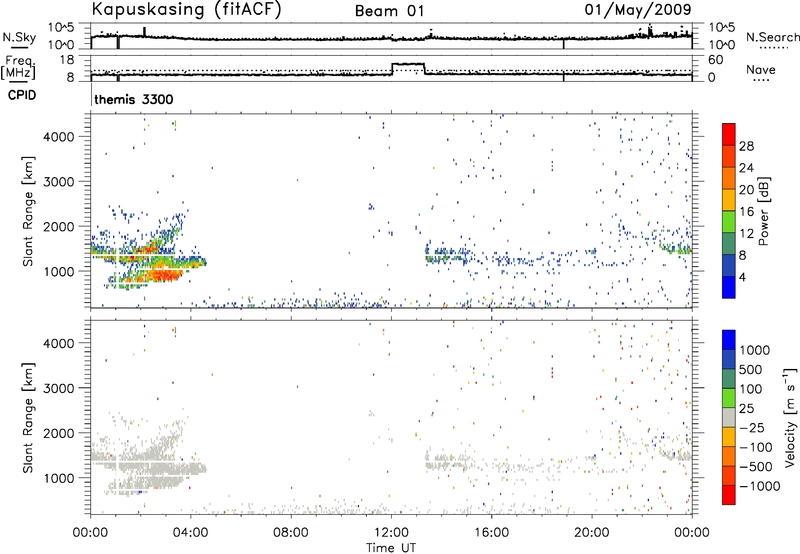Select the Beam 01 label
This screenshot has height=554, width=800.
(x=389, y=11)
